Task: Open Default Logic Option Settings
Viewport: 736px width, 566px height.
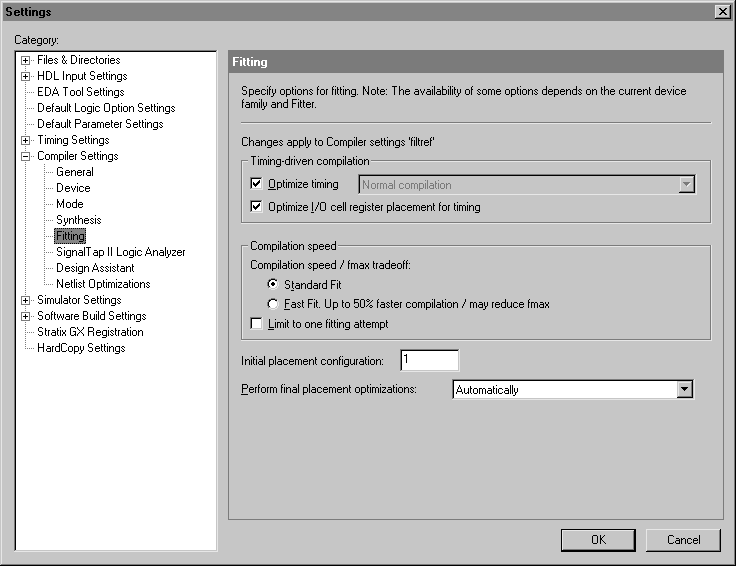Action: pyautogui.click(x=106, y=108)
